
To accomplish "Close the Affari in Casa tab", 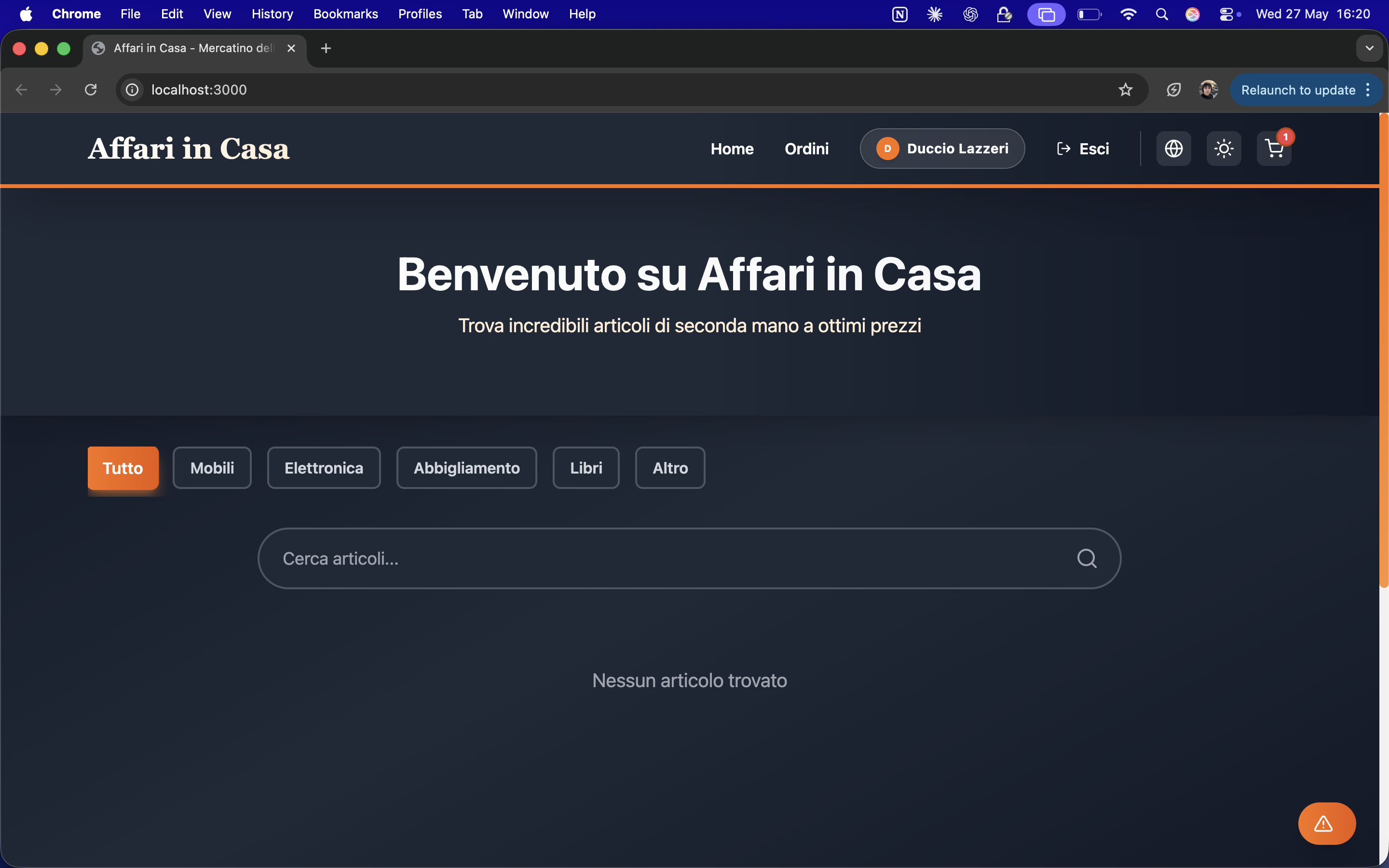I will (291, 48).
